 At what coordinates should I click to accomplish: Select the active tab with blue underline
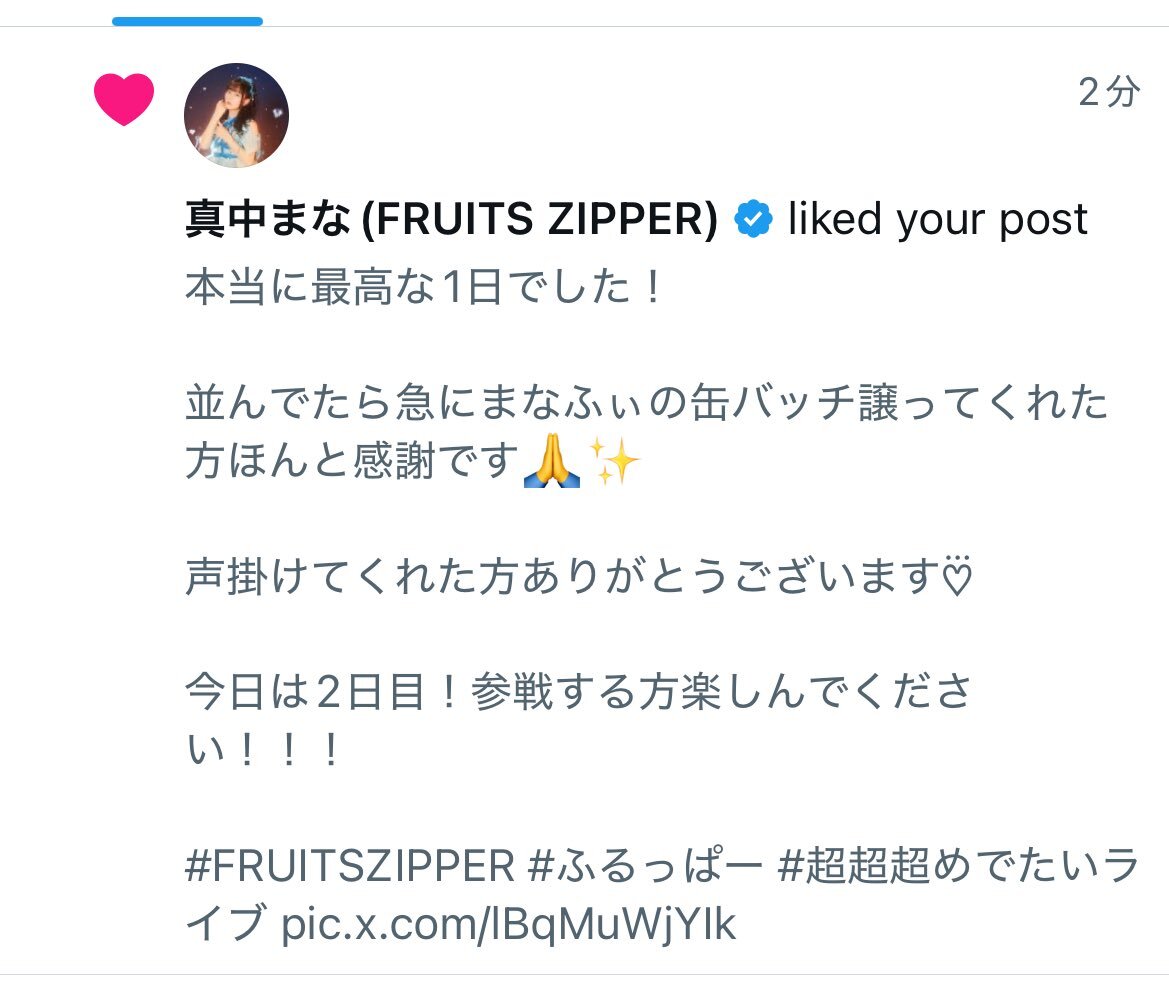coord(187,21)
